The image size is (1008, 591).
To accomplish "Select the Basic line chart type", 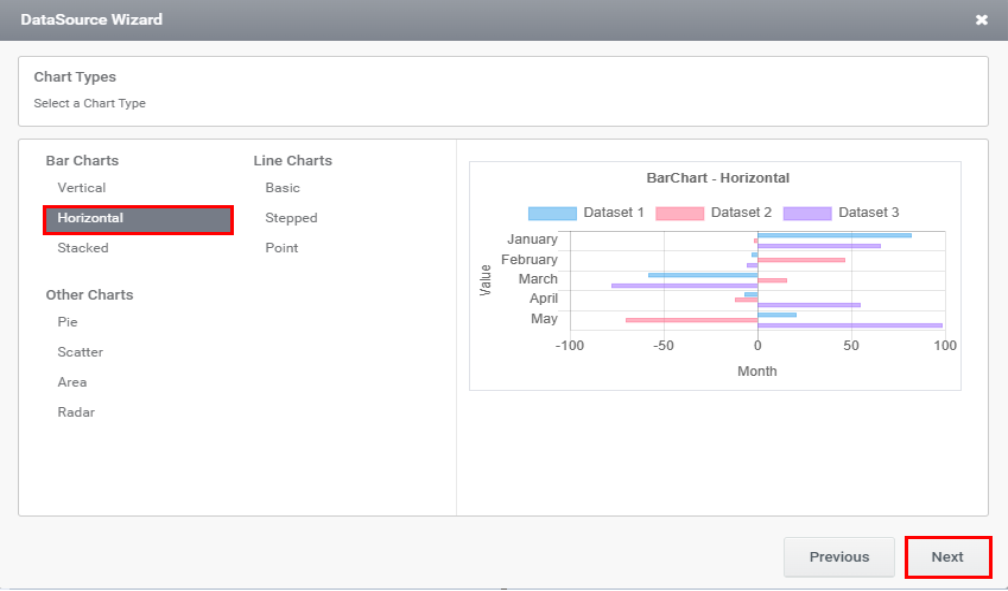I will (282, 188).
